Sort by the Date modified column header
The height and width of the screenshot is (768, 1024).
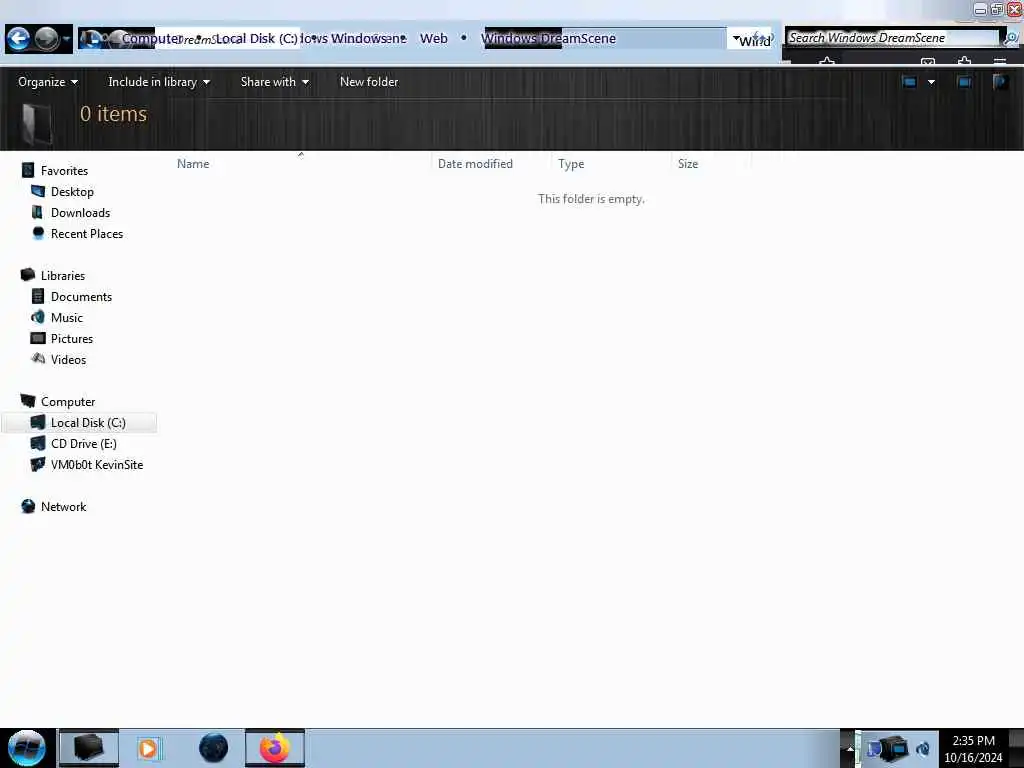[x=475, y=164]
